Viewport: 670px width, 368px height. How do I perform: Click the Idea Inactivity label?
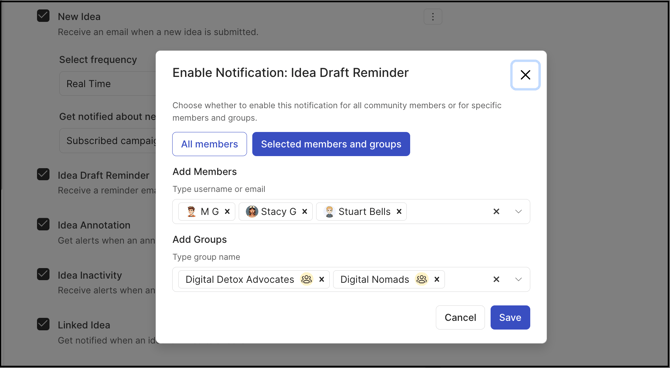point(90,275)
